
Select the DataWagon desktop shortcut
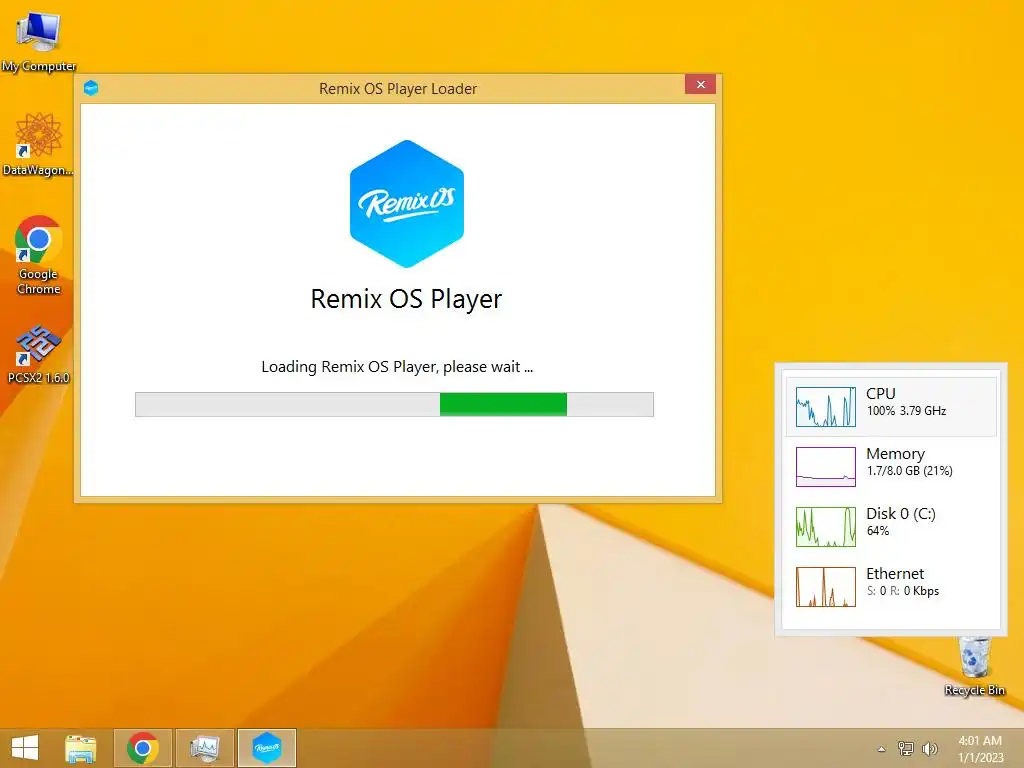click(x=38, y=144)
